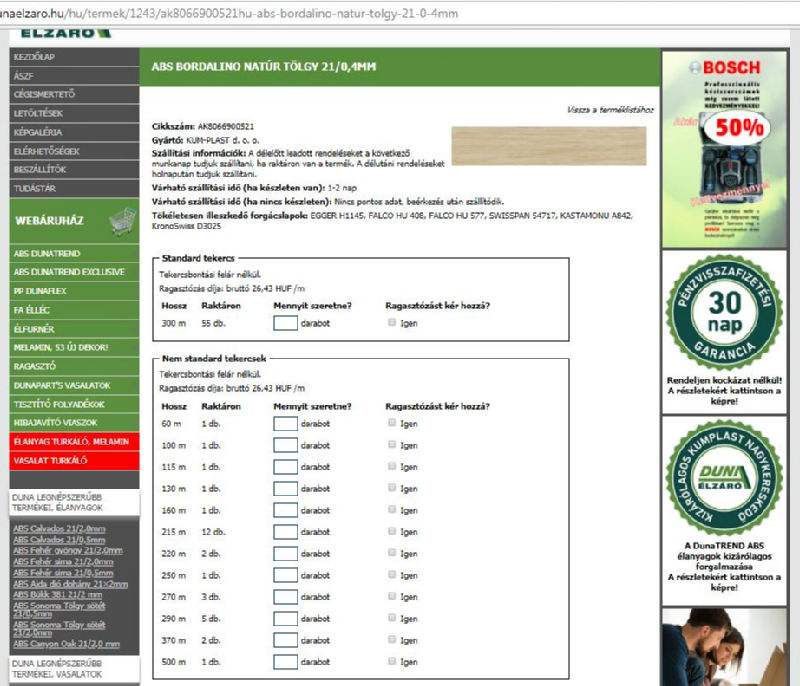Open the 30 nap garancia badge
800x686 pixels.
724,313
